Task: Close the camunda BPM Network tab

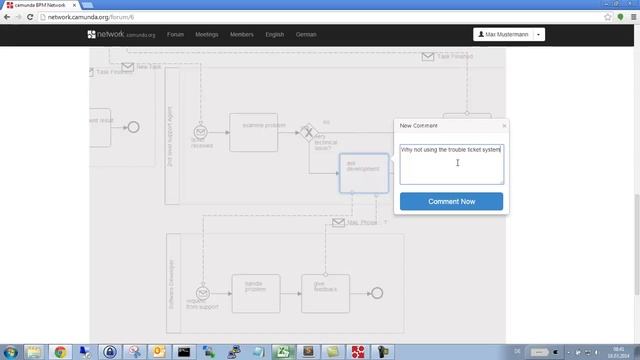Action: point(74,5)
